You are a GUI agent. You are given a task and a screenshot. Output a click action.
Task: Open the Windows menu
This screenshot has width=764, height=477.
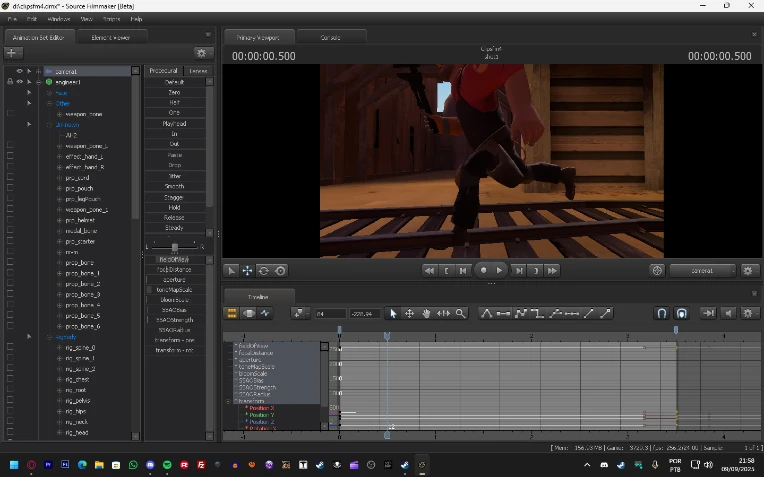[59, 19]
